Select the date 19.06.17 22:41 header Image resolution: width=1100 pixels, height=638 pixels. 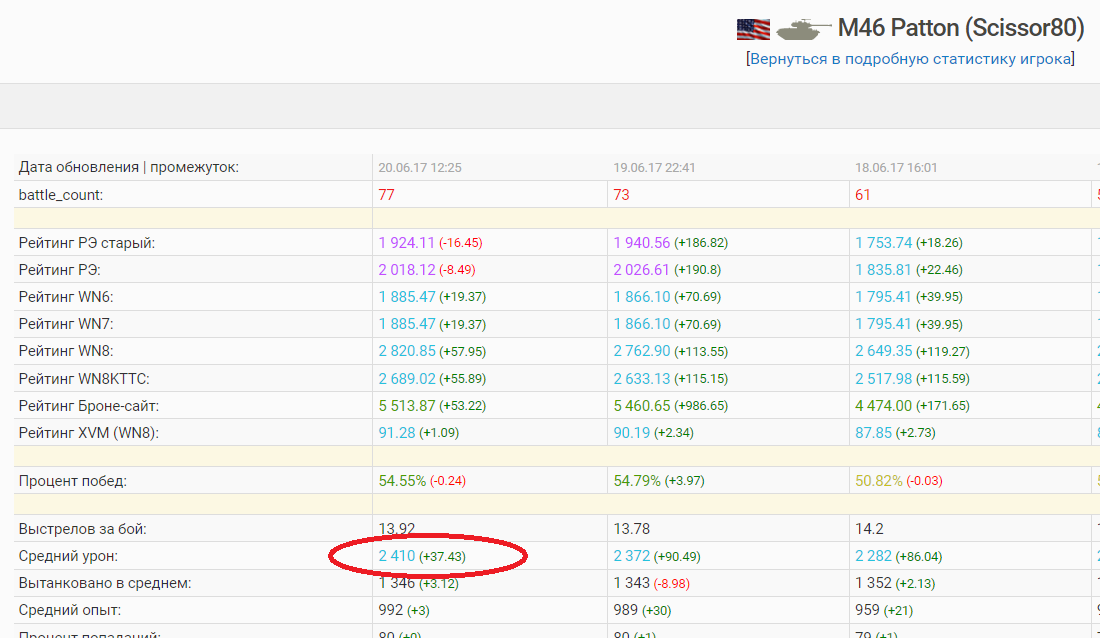[x=655, y=168]
